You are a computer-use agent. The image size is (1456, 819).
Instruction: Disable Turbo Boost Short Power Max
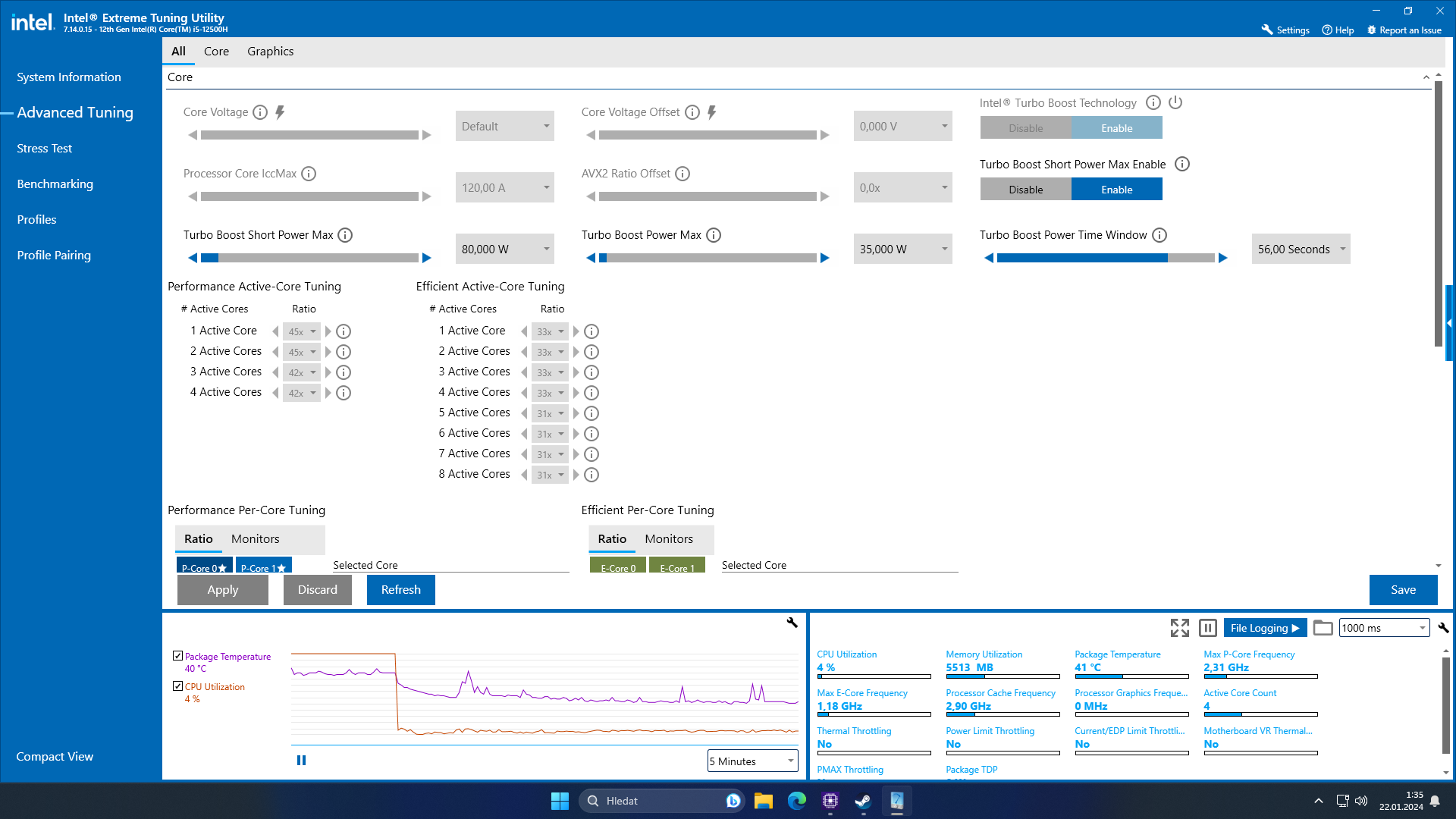click(1025, 190)
